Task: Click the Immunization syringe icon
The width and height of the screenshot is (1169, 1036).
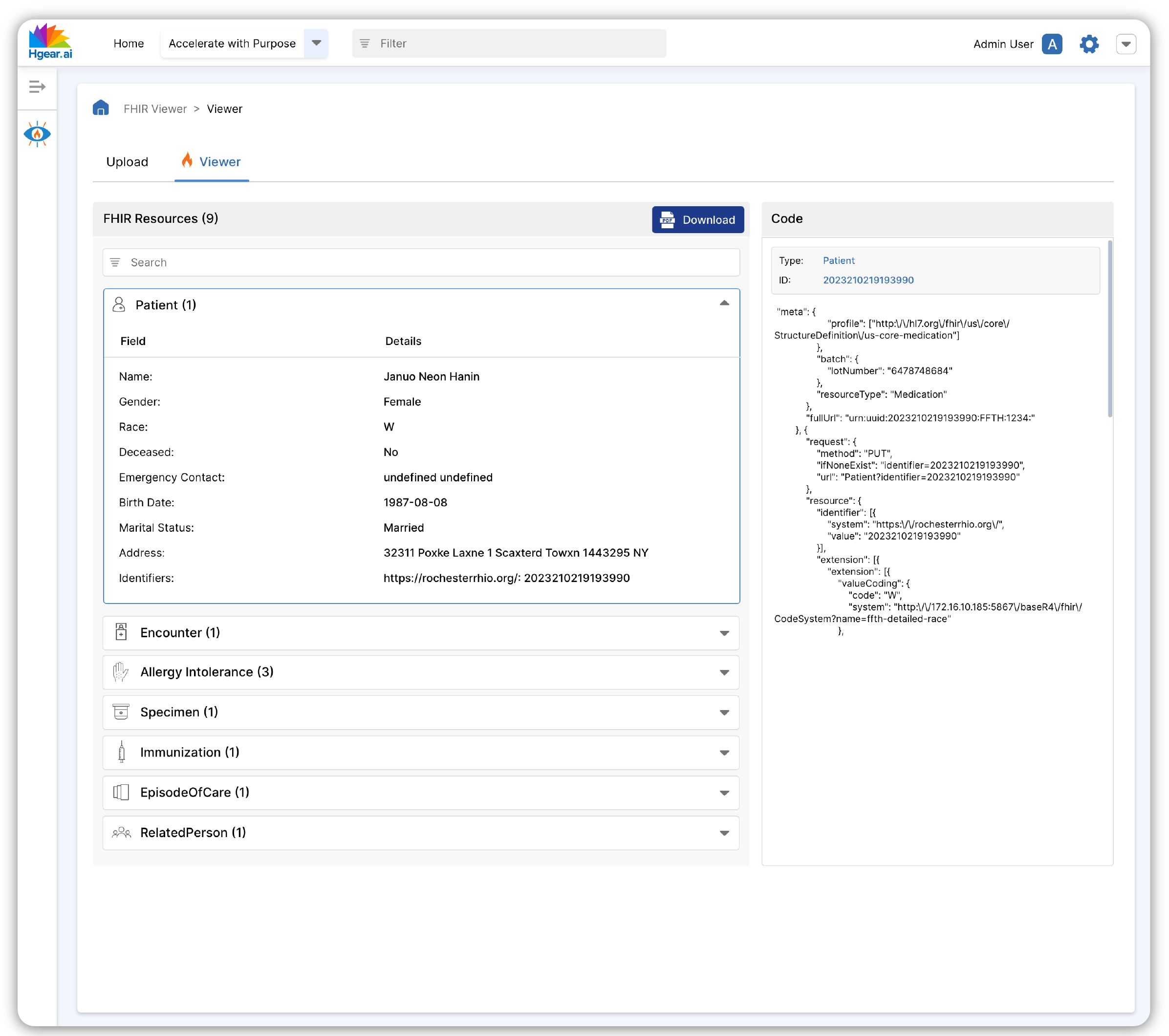Action: tap(121, 753)
